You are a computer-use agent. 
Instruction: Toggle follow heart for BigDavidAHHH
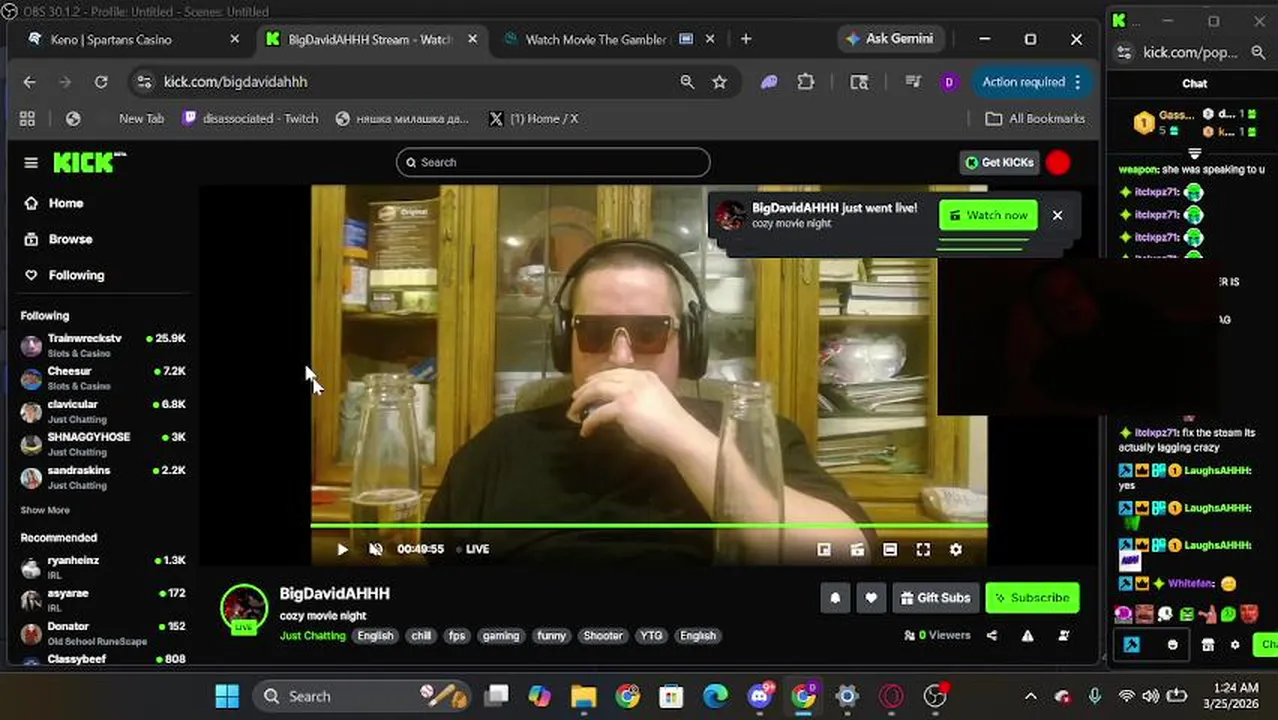click(x=871, y=598)
